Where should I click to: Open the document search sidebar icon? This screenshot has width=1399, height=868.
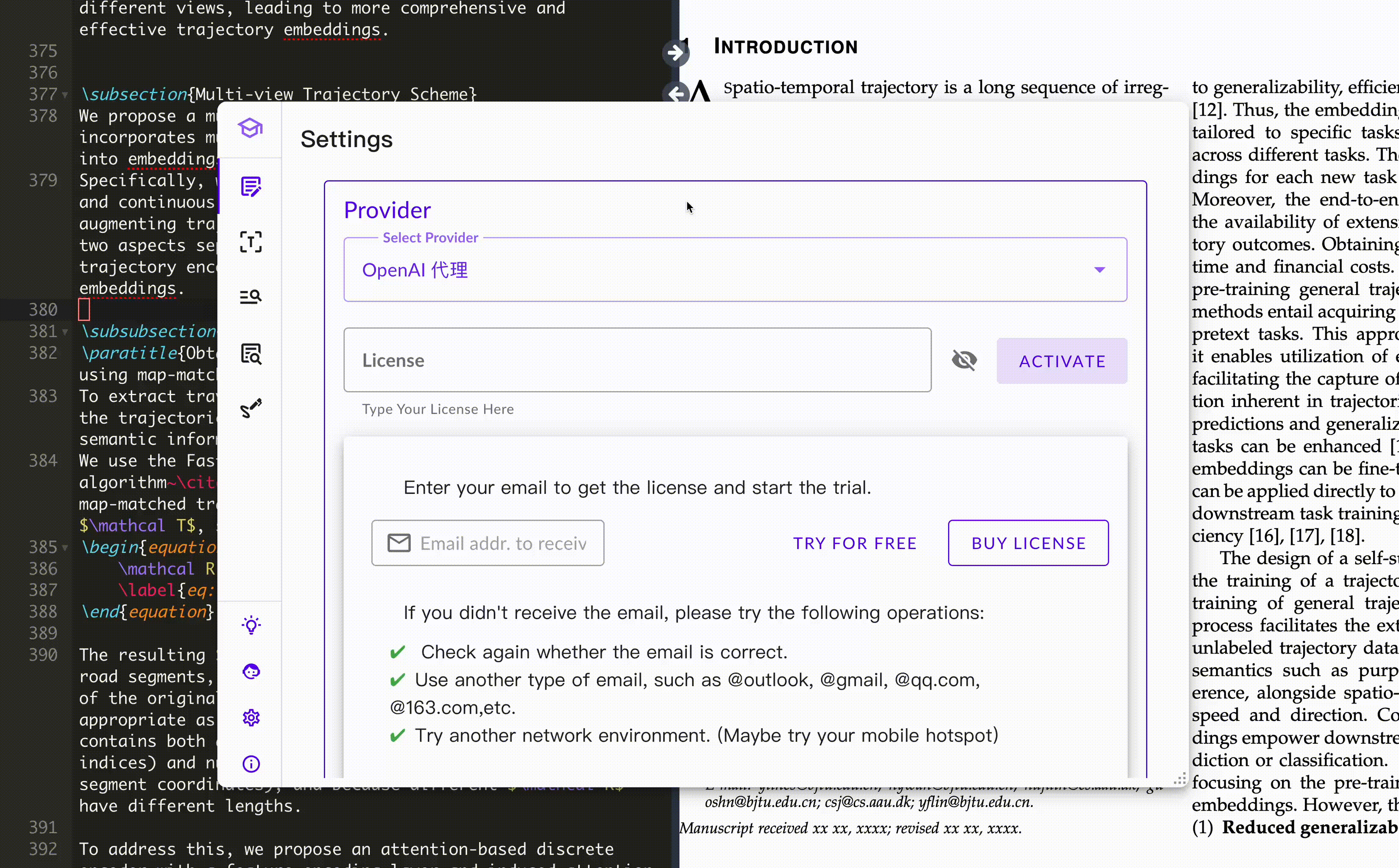click(x=251, y=353)
